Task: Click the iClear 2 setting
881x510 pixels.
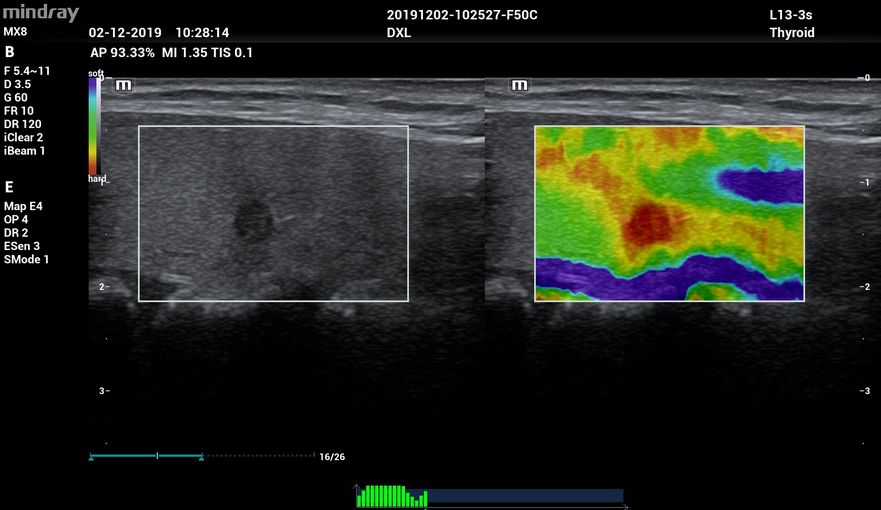Action: tap(24, 138)
